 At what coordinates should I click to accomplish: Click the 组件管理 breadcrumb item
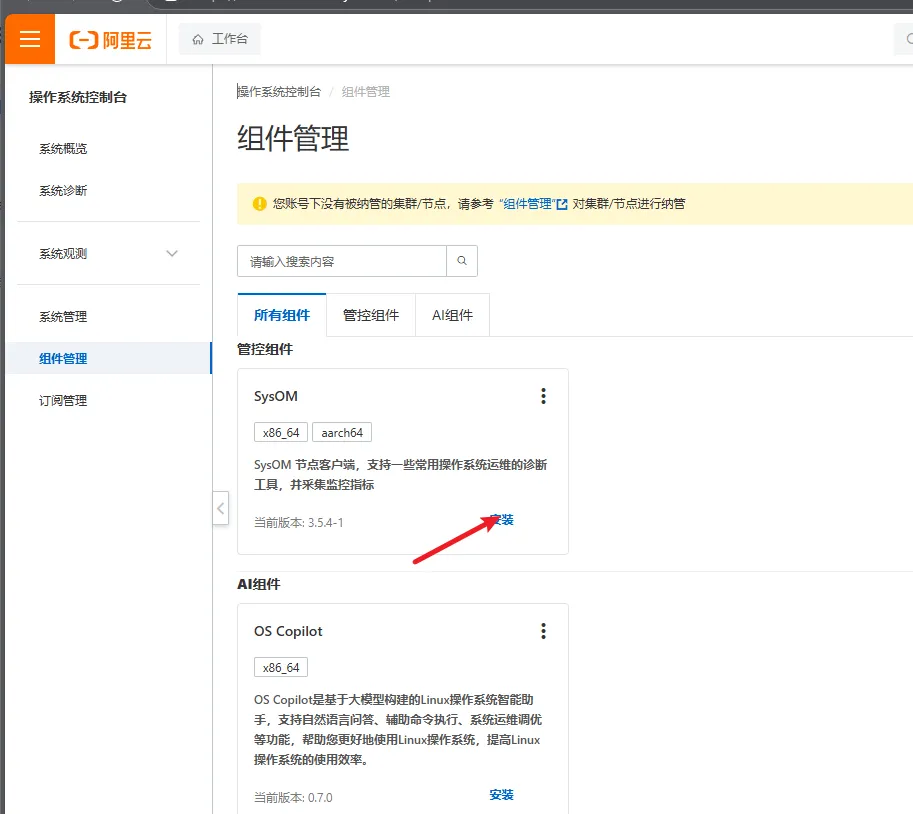coord(366,91)
